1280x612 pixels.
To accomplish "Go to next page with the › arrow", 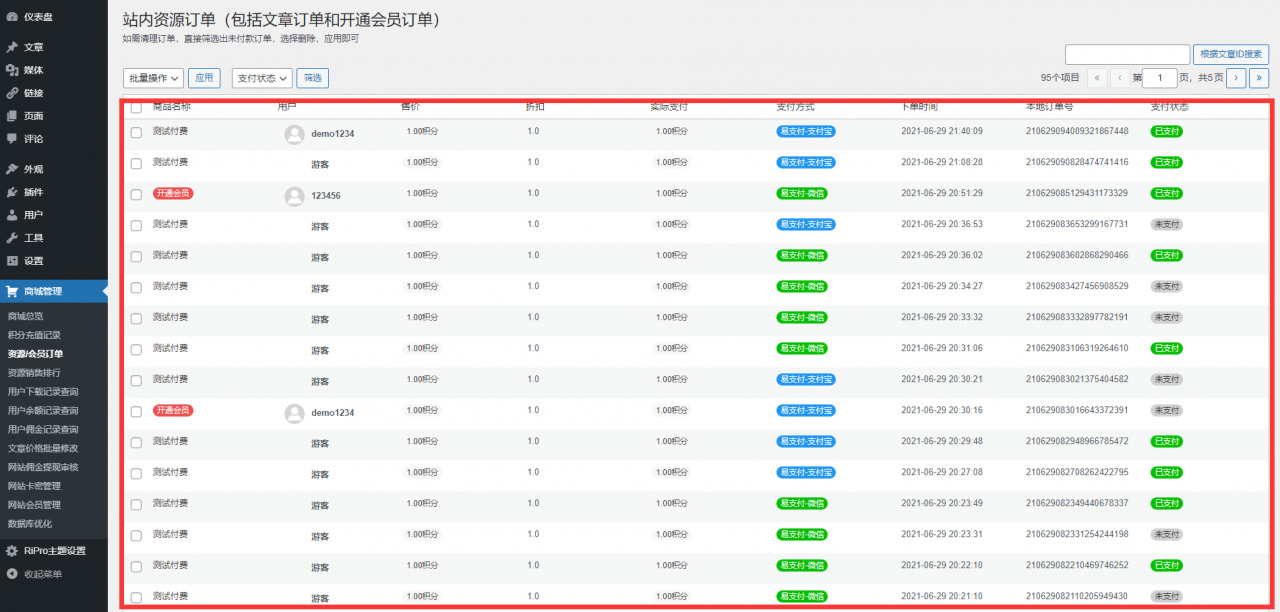I will pyautogui.click(x=1237, y=78).
